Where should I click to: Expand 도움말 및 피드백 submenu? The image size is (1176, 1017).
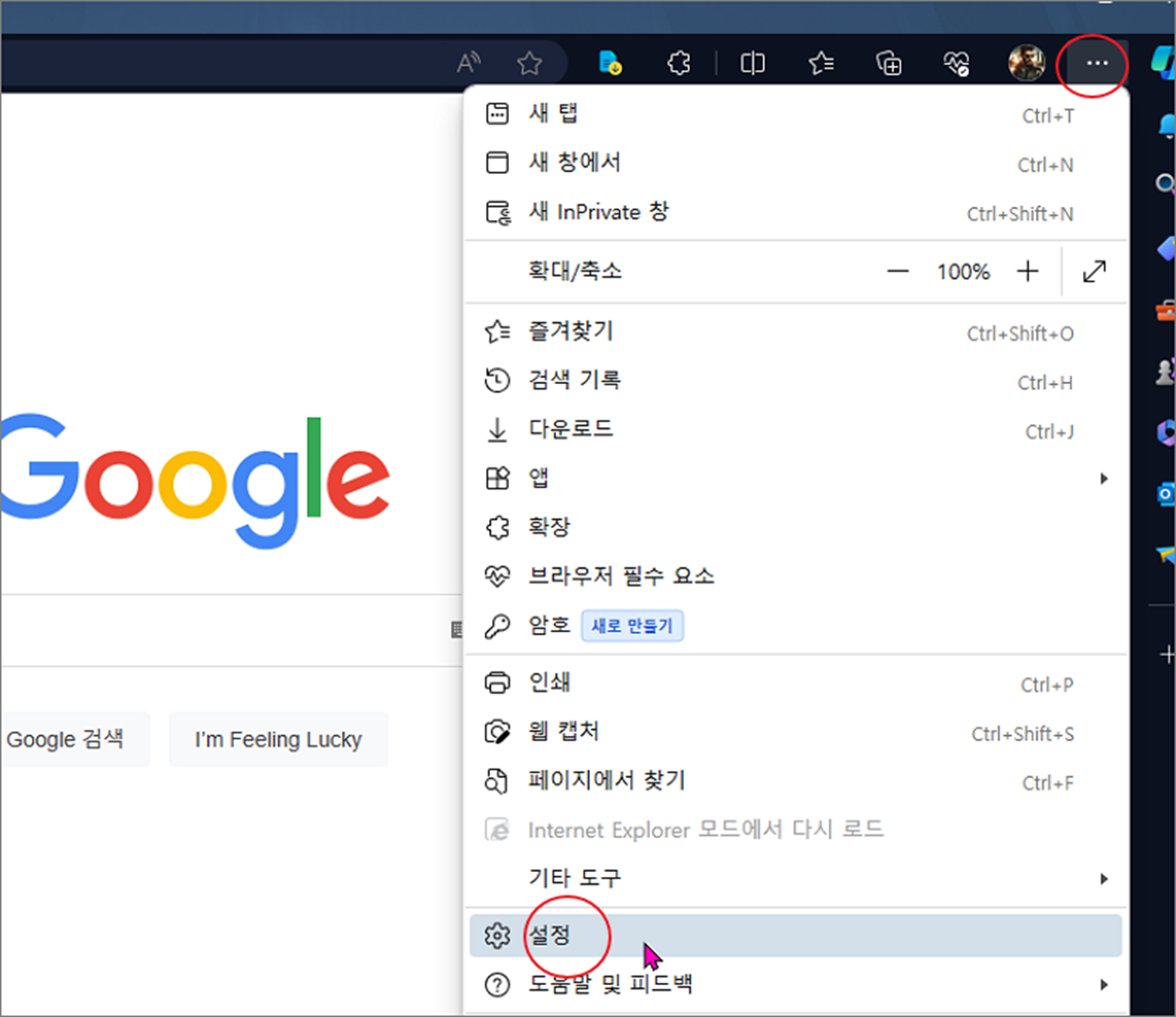pos(796,985)
